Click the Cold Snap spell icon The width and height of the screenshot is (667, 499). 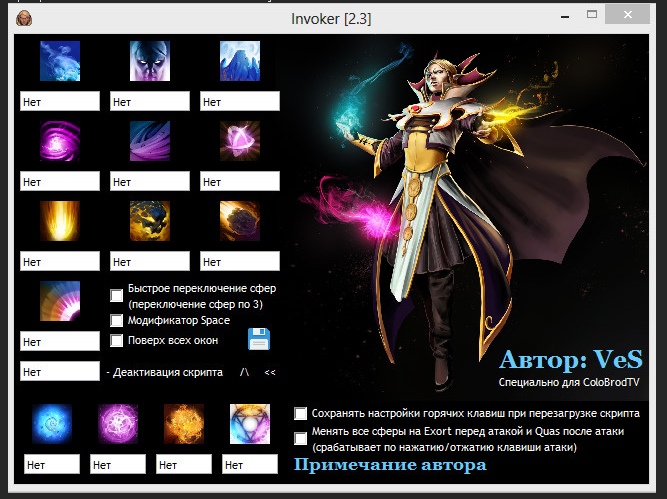(x=60, y=61)
